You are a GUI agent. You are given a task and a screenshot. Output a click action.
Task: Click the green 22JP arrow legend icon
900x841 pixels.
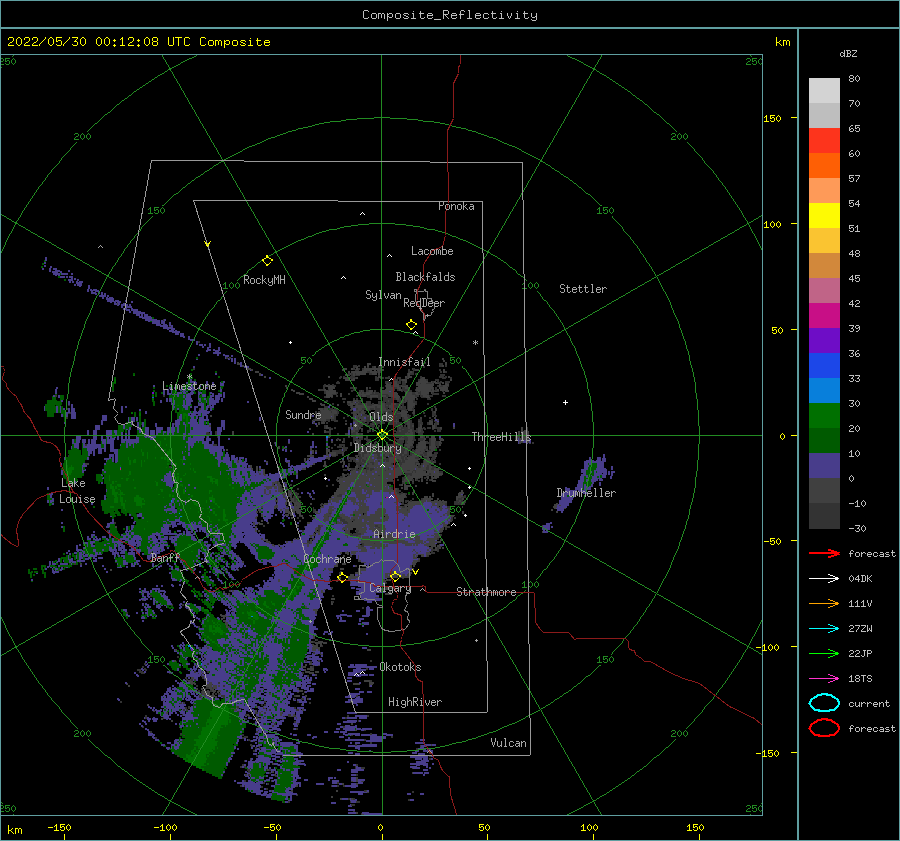[824, 653]
